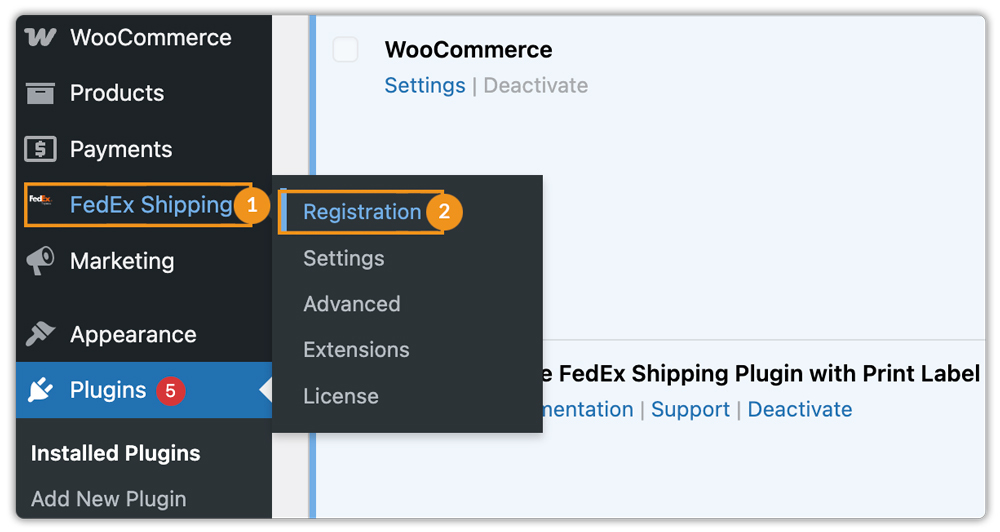Click the FedEx logo icon in sidebar
This screenshot has width=1000, height=532.
coord(40,204)
